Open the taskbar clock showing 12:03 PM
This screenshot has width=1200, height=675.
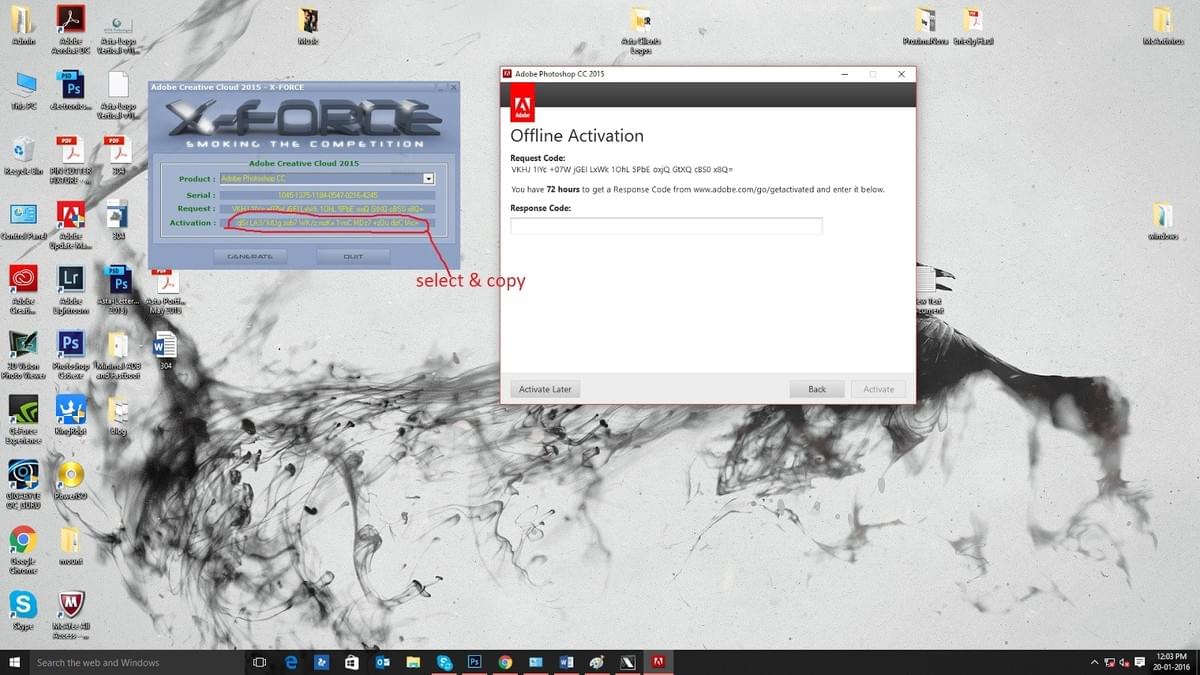click(x=1170, y=662)
